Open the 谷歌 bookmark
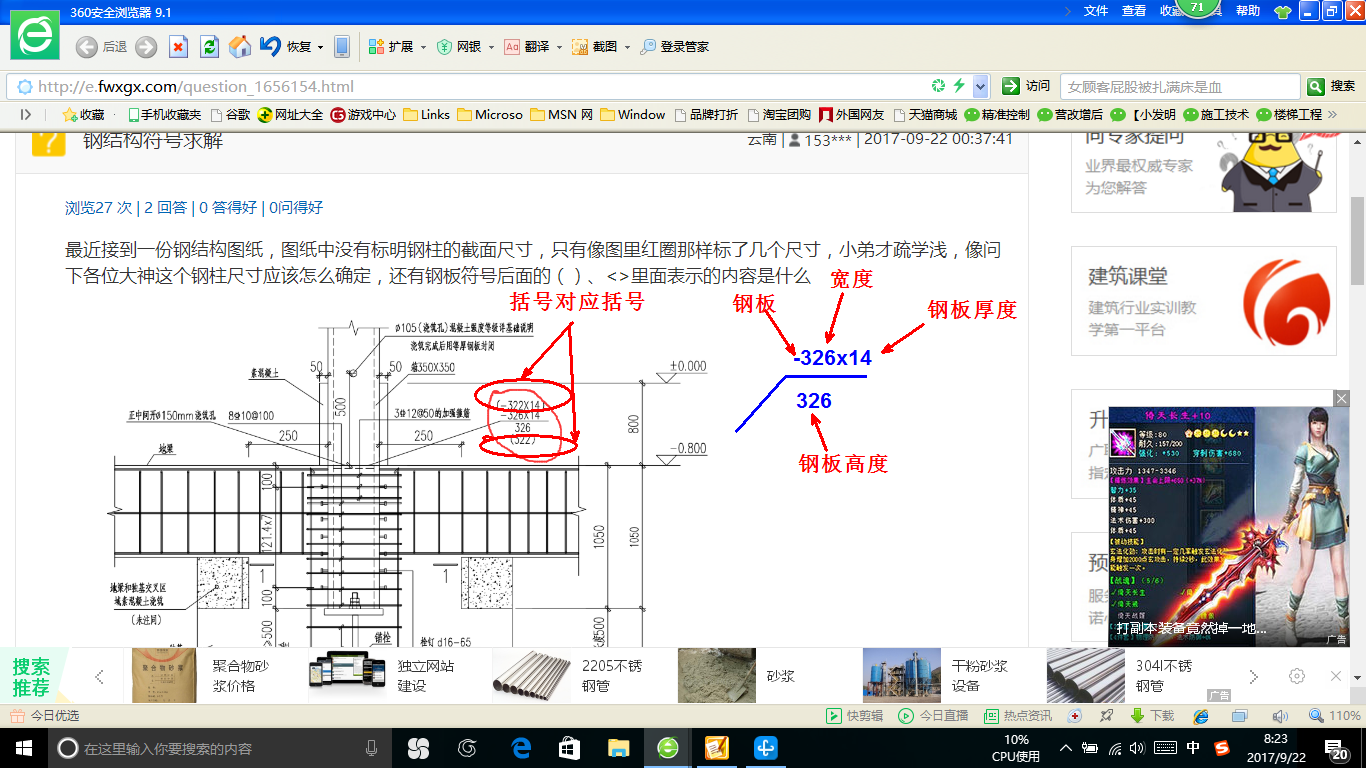Screen dimensions: 1366x768 (229, 115)
